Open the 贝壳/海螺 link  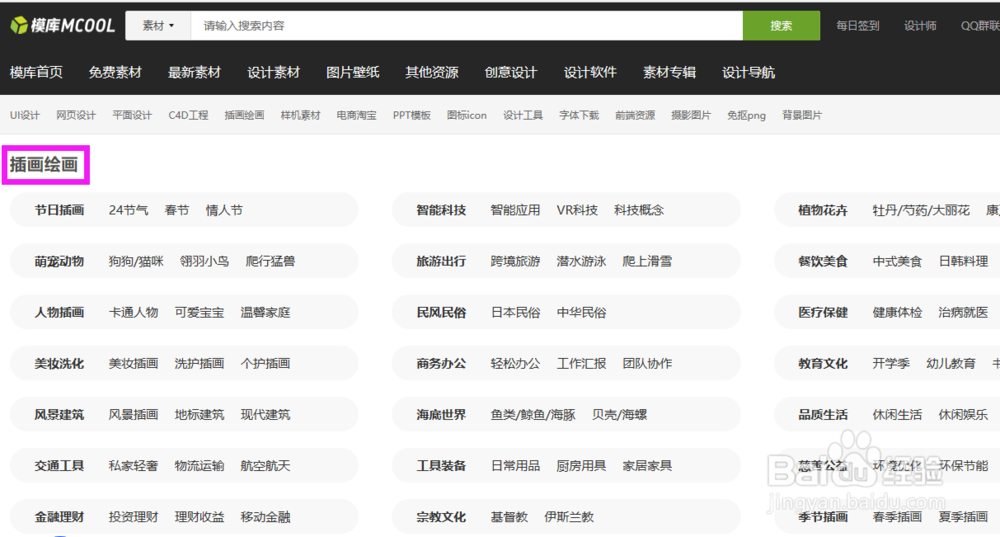click(x=619, y=415)
